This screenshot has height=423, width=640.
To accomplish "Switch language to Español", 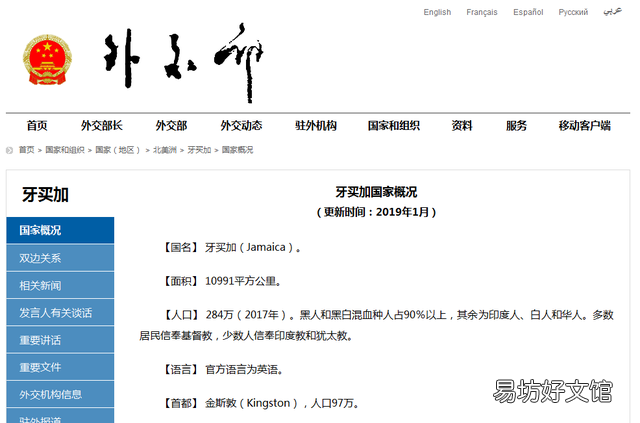I will pyautogui.click(x=528, y=12).
